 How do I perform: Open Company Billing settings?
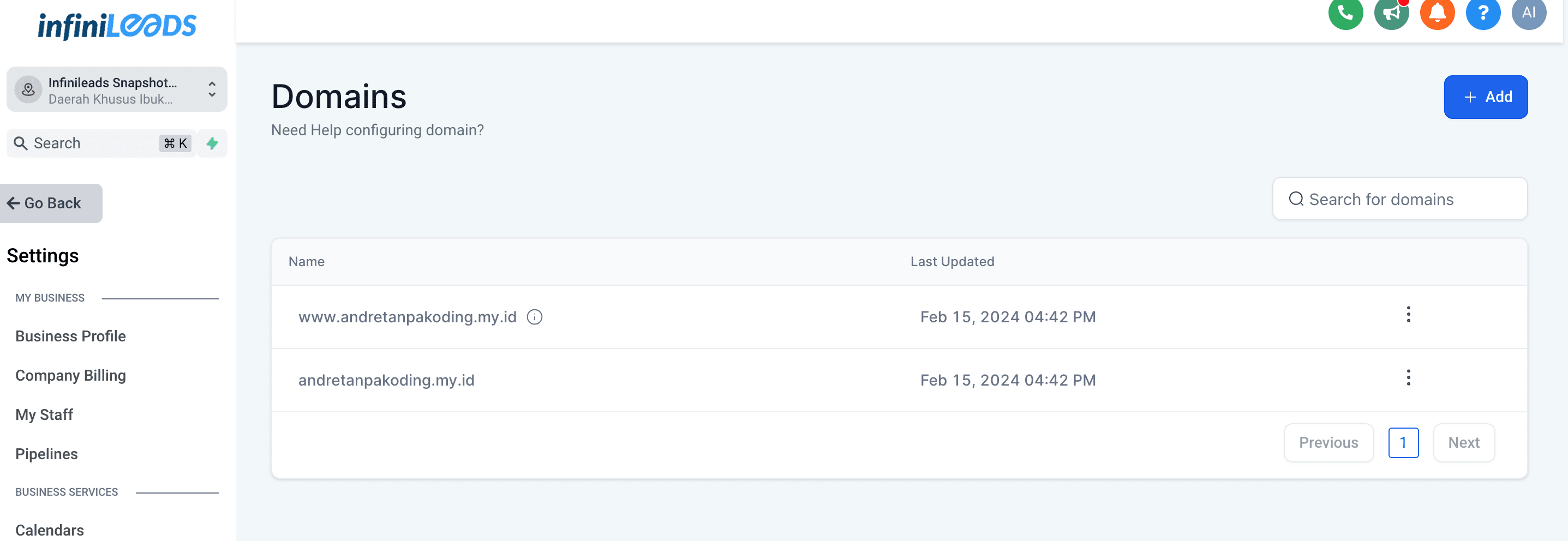[70, 375]
